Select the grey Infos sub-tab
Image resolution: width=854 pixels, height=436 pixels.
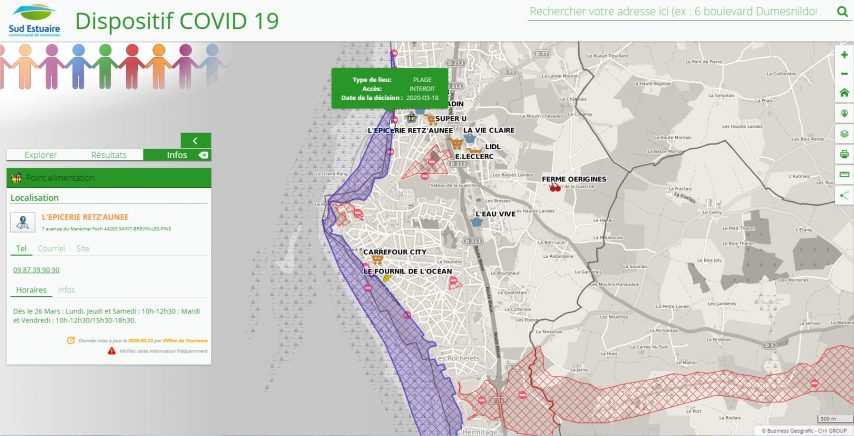click(x=66, y=290)
